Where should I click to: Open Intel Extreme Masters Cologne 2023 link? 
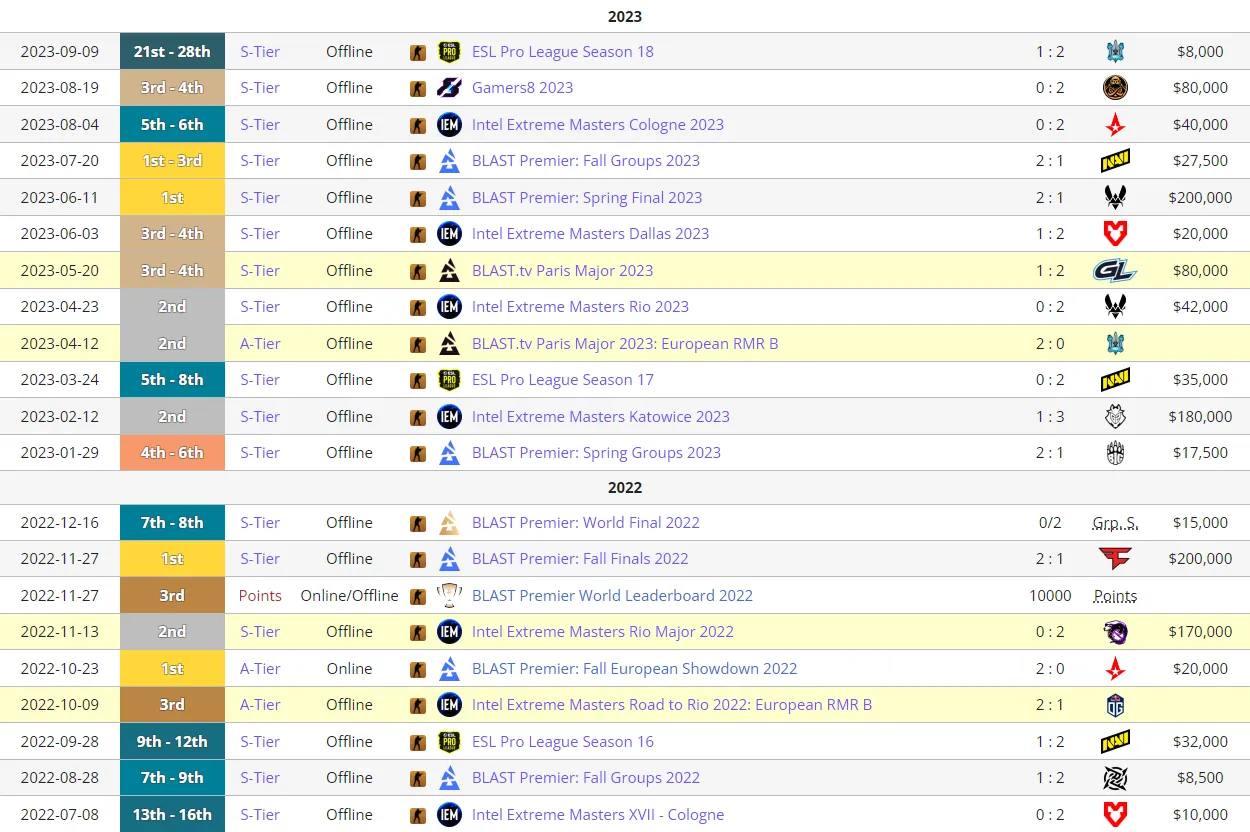point(598,125)
